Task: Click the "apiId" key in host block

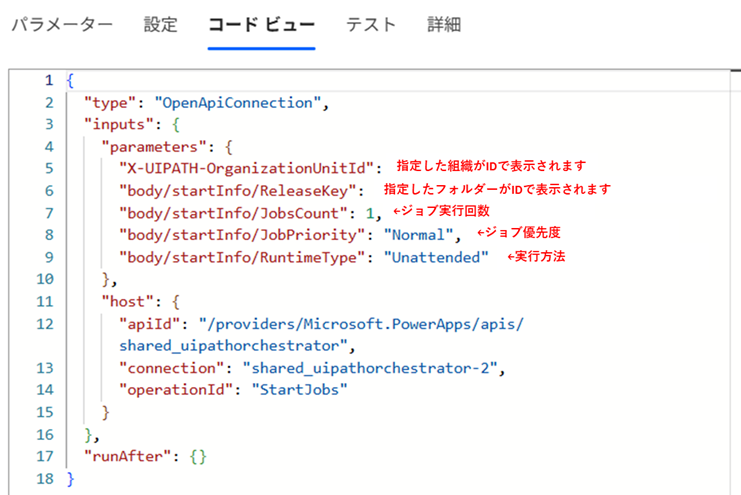Action: coord(147,323)
